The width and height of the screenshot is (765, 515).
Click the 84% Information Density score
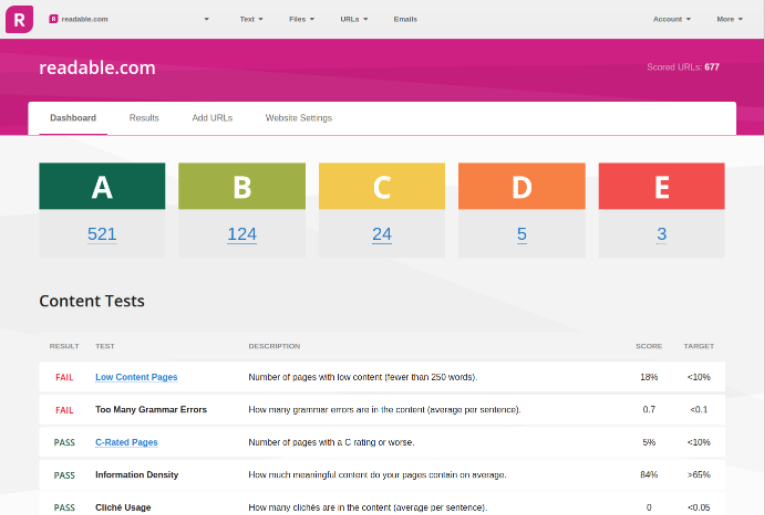649,475
